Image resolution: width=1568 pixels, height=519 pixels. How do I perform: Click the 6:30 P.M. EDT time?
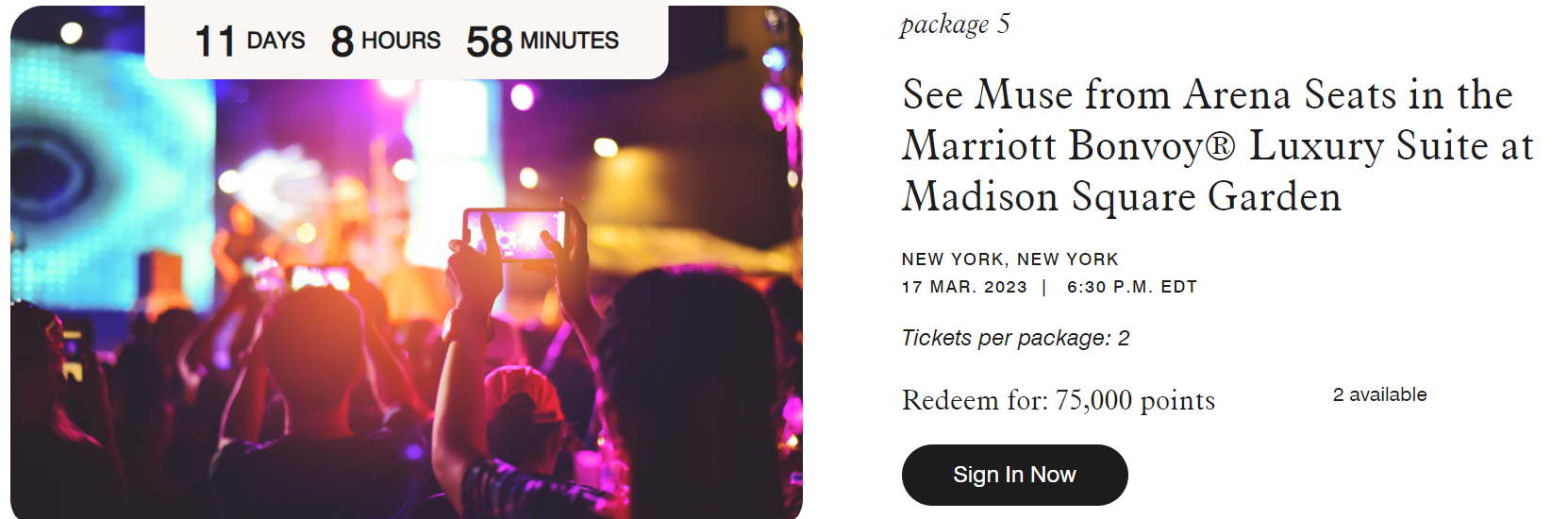1132,287
